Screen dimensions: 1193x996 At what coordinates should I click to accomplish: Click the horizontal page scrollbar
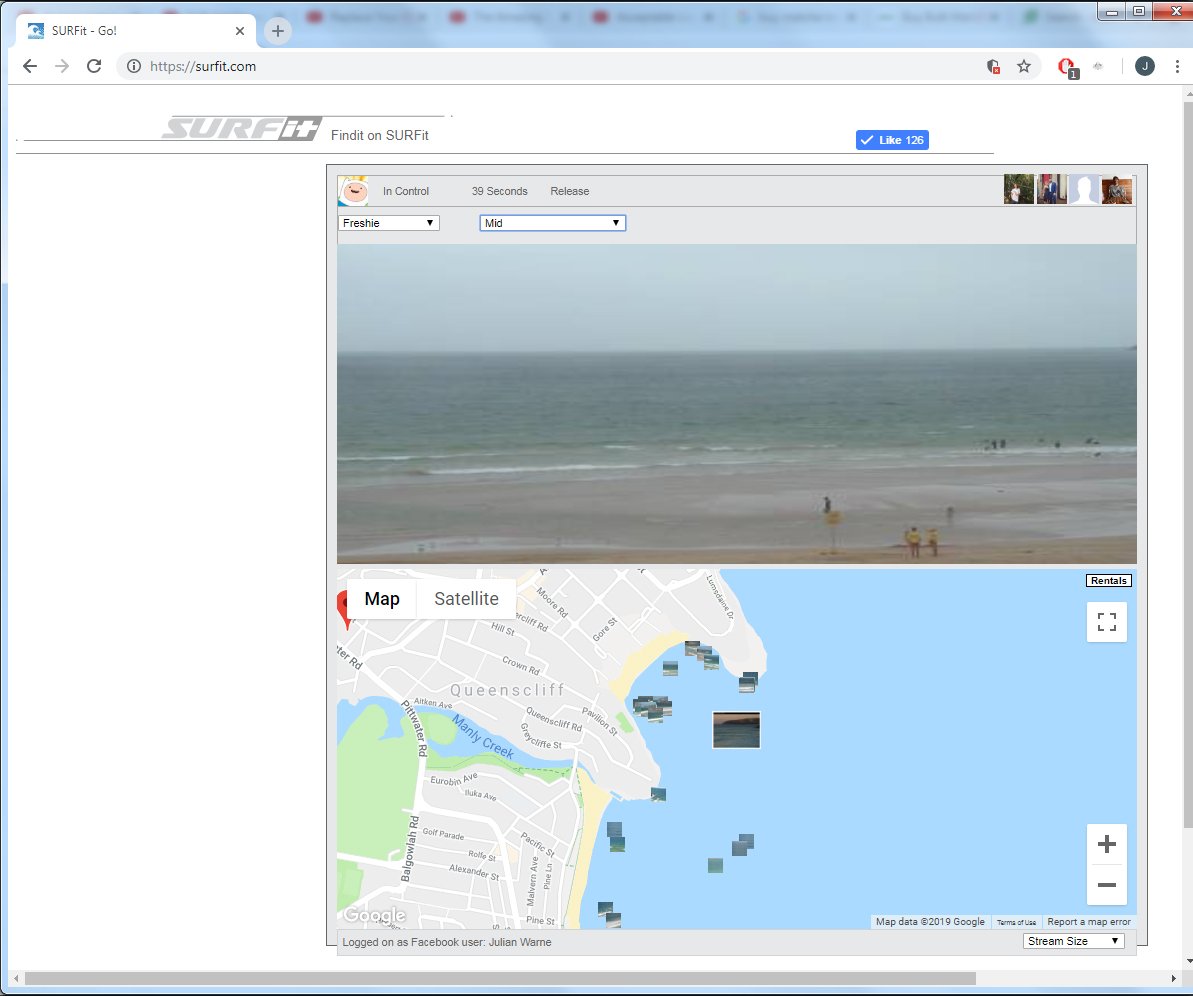pyautogui.click(x=500, y=978)
